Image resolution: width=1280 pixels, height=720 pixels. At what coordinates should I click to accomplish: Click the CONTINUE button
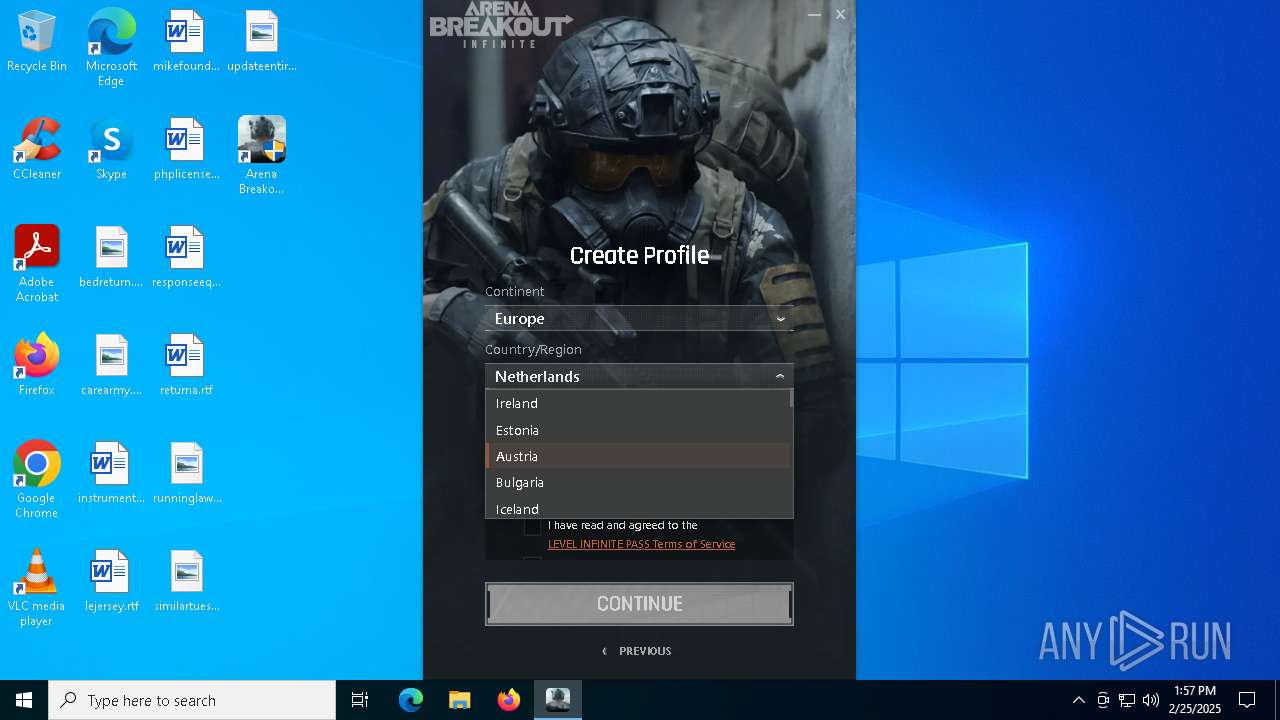point(639,604)
